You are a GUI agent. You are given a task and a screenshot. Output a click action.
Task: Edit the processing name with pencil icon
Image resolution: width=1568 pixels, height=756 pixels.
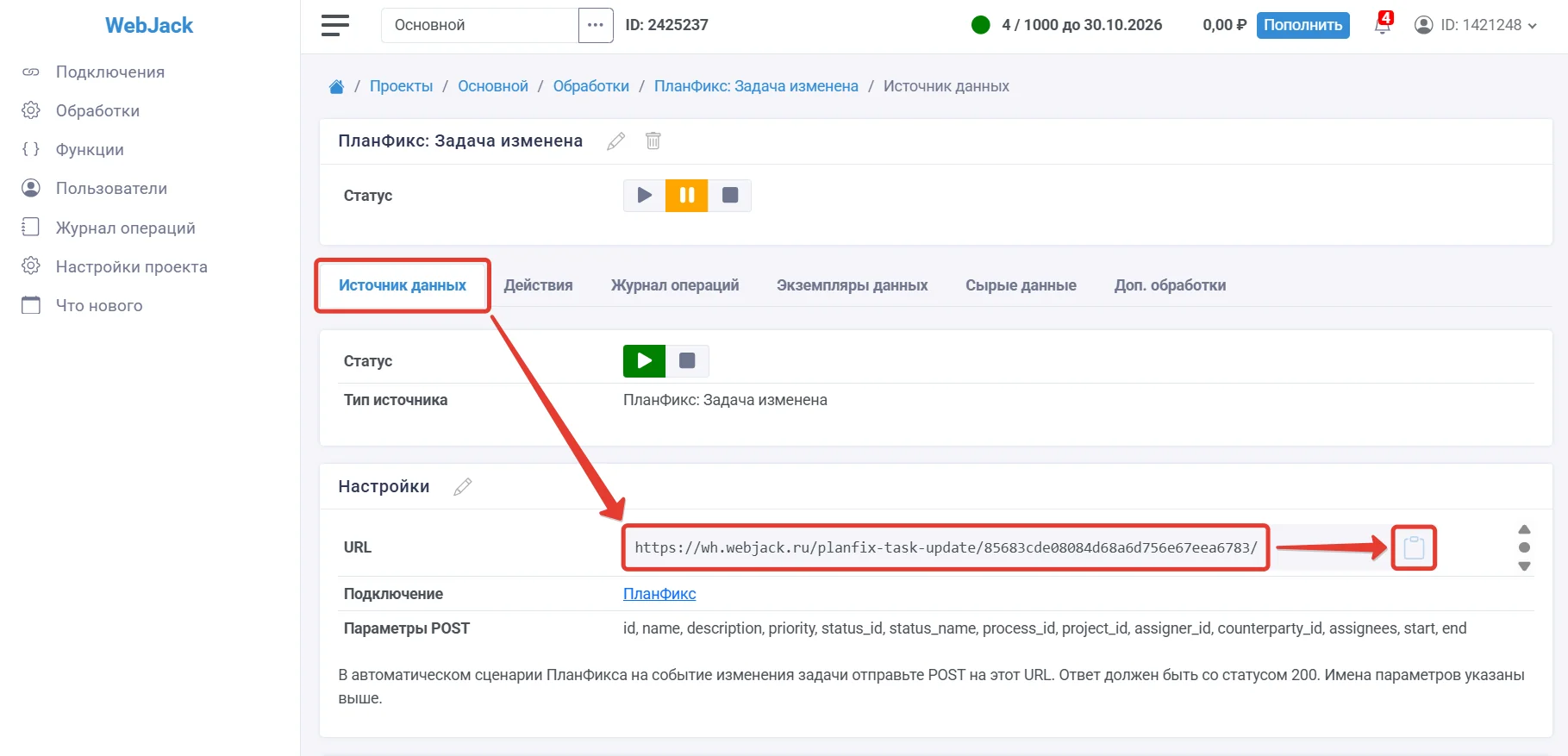pyautogui.click(x=615, y=141)
